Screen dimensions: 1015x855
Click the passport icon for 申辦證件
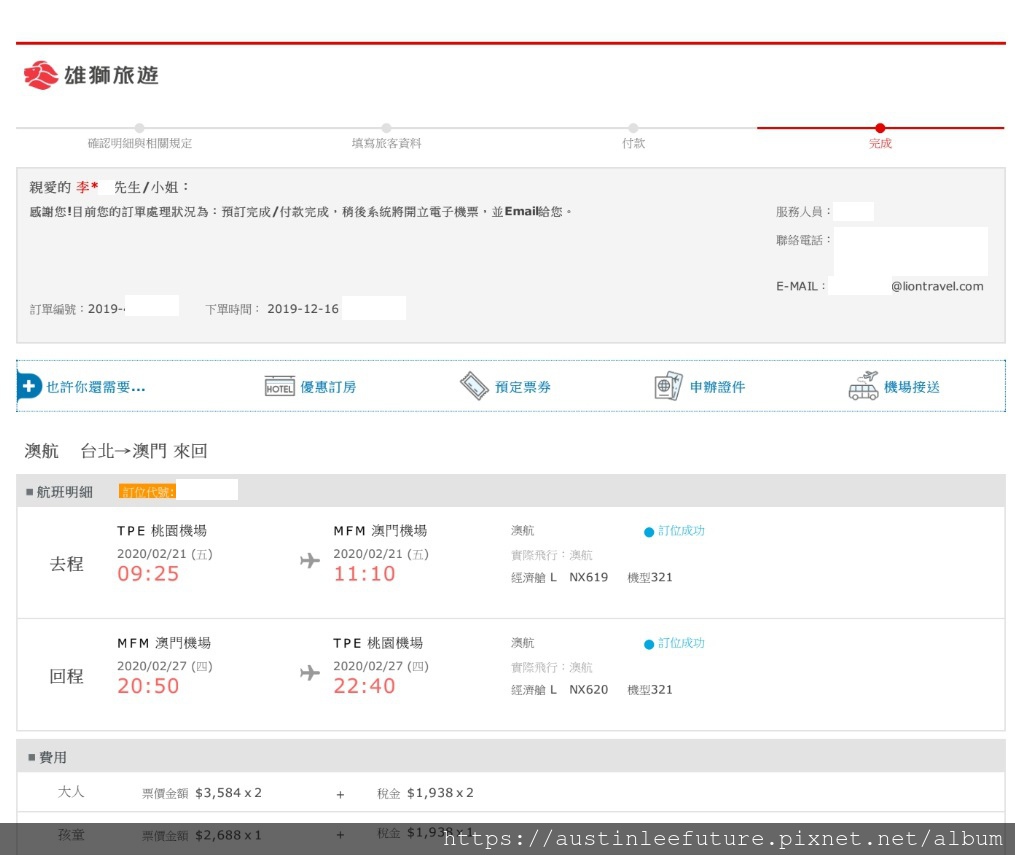[668, 386]
